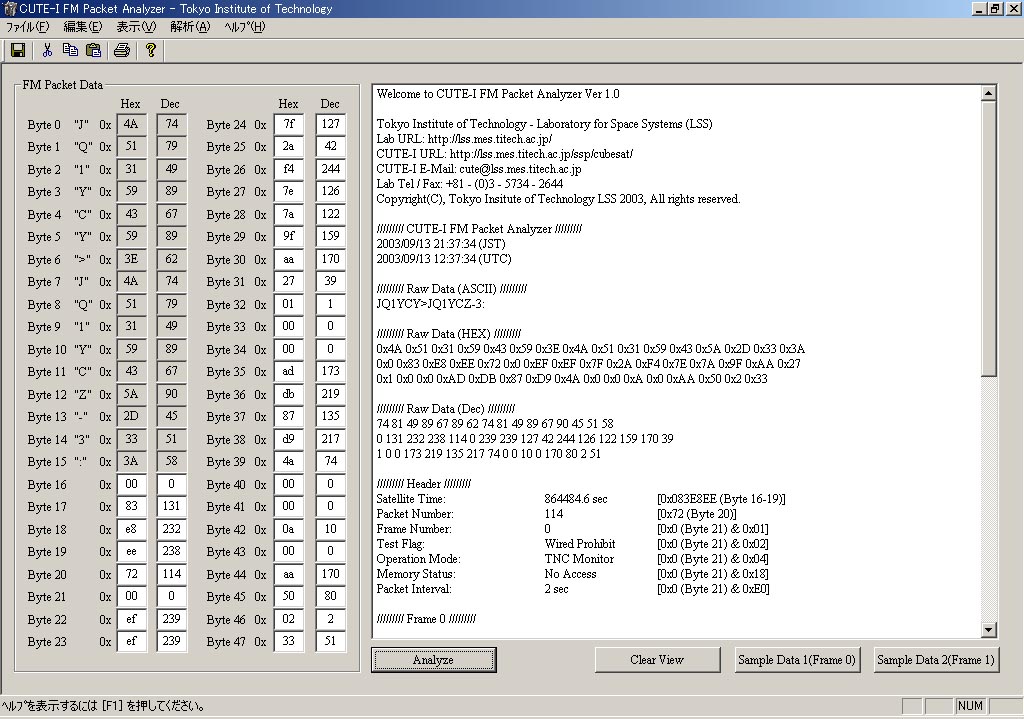The height and width of the screenshot is (719, 1024).
Task: Focus the Dec field for Byte 46
Action: (x=330, y=620)
